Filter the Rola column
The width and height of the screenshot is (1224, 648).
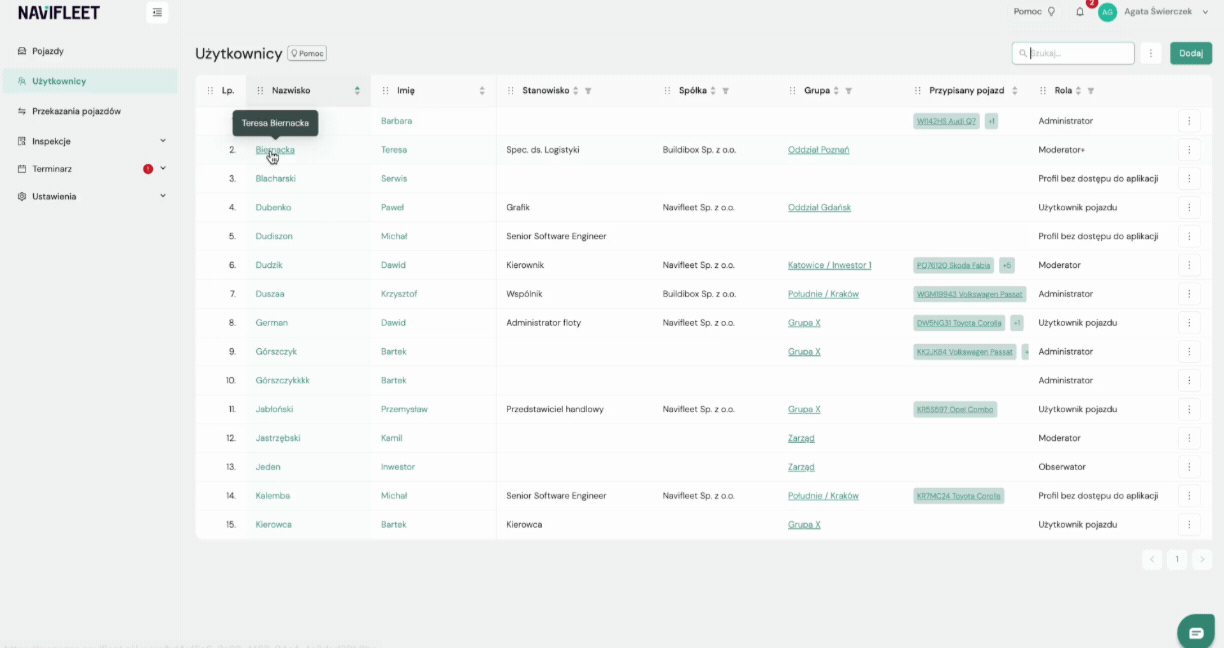click(1091, 91)
